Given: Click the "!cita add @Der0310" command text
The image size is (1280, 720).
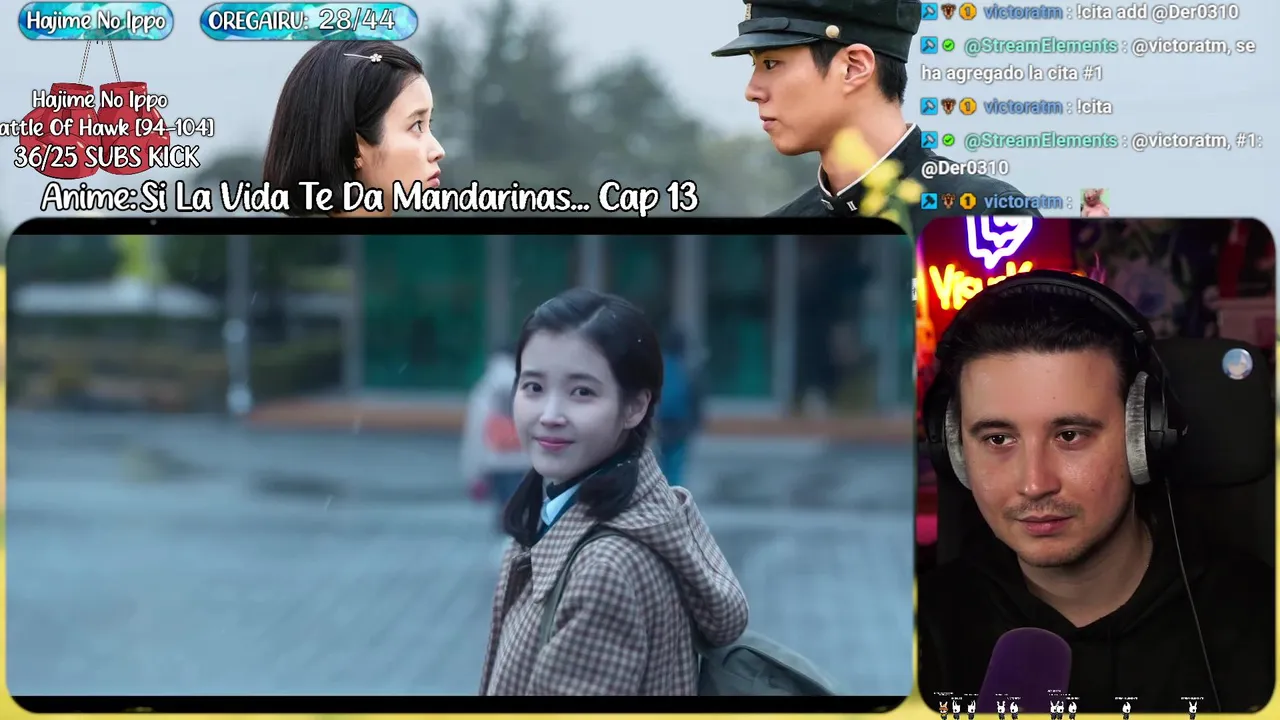Looking at the screenshot, I should (x=1156, y=12).
